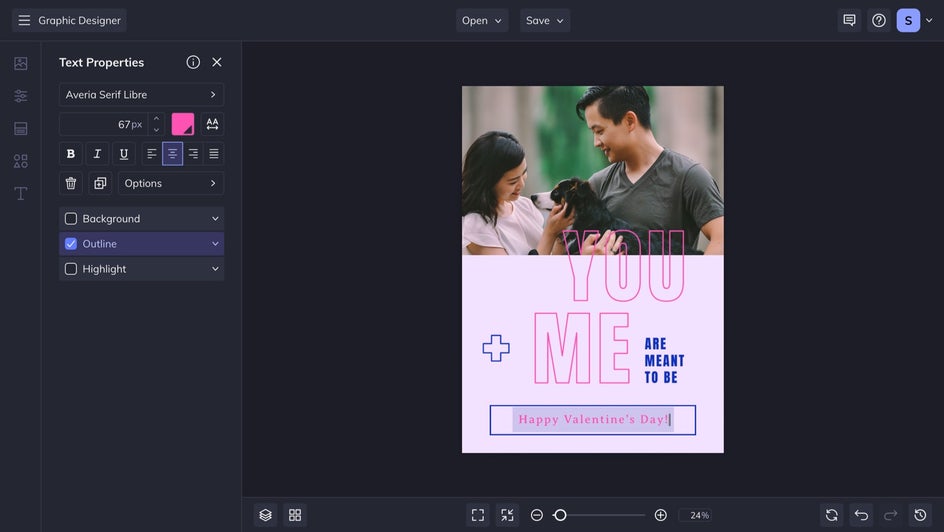Open the Averia Serif Libre font selector
The width and height of the screenshot is (944, 532).
[x=141, y=94]
